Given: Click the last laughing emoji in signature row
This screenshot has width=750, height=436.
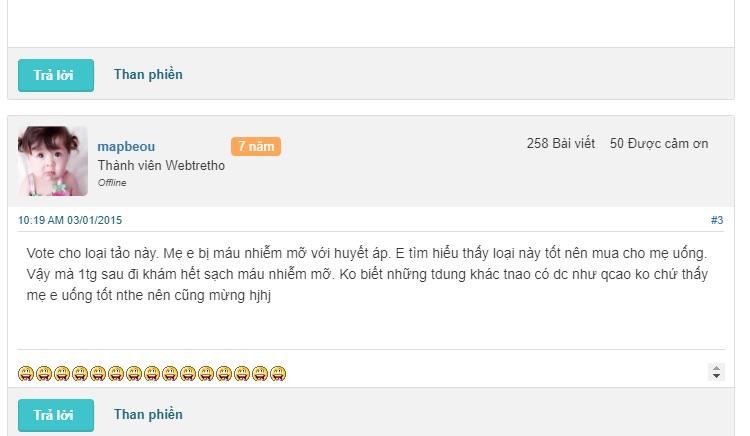Looking at the screenshot, I should [278, 373].
